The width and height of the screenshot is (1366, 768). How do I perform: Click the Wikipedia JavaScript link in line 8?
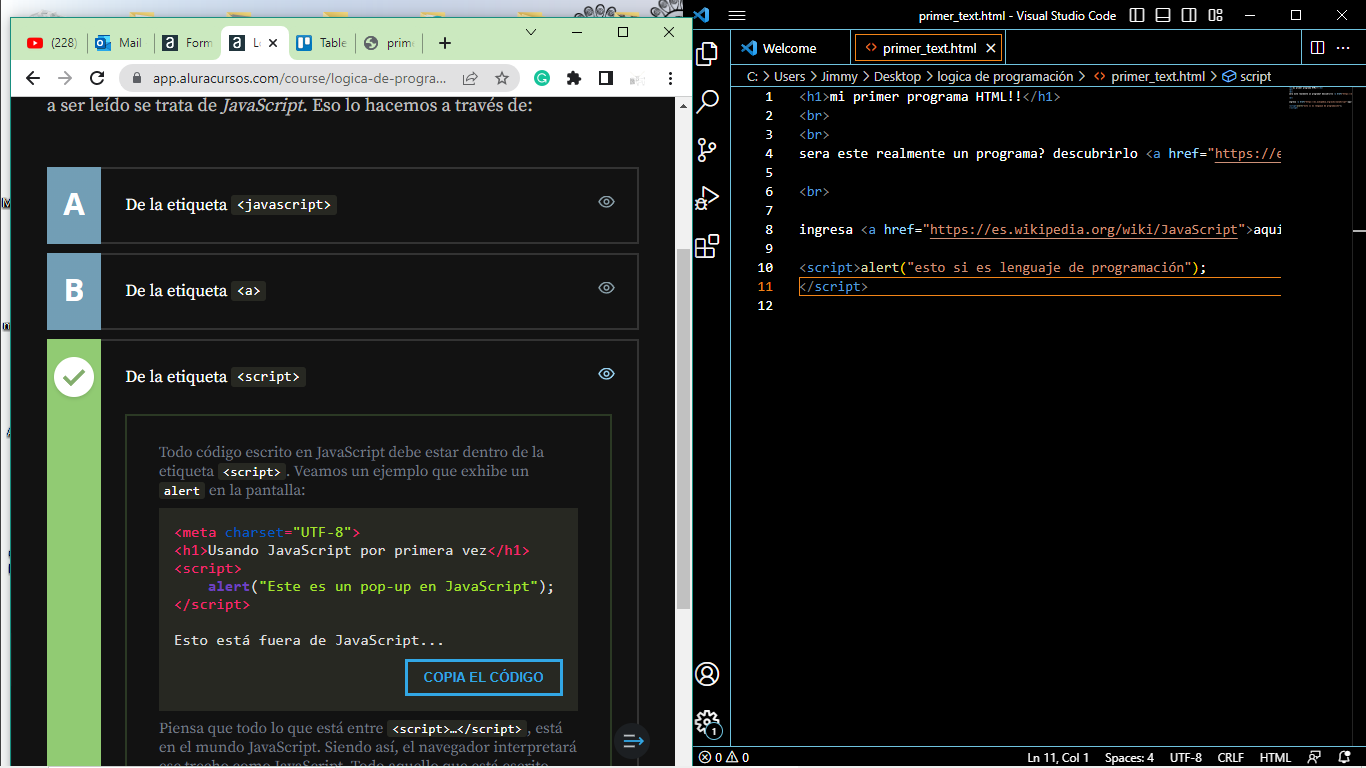[1084, 230]
